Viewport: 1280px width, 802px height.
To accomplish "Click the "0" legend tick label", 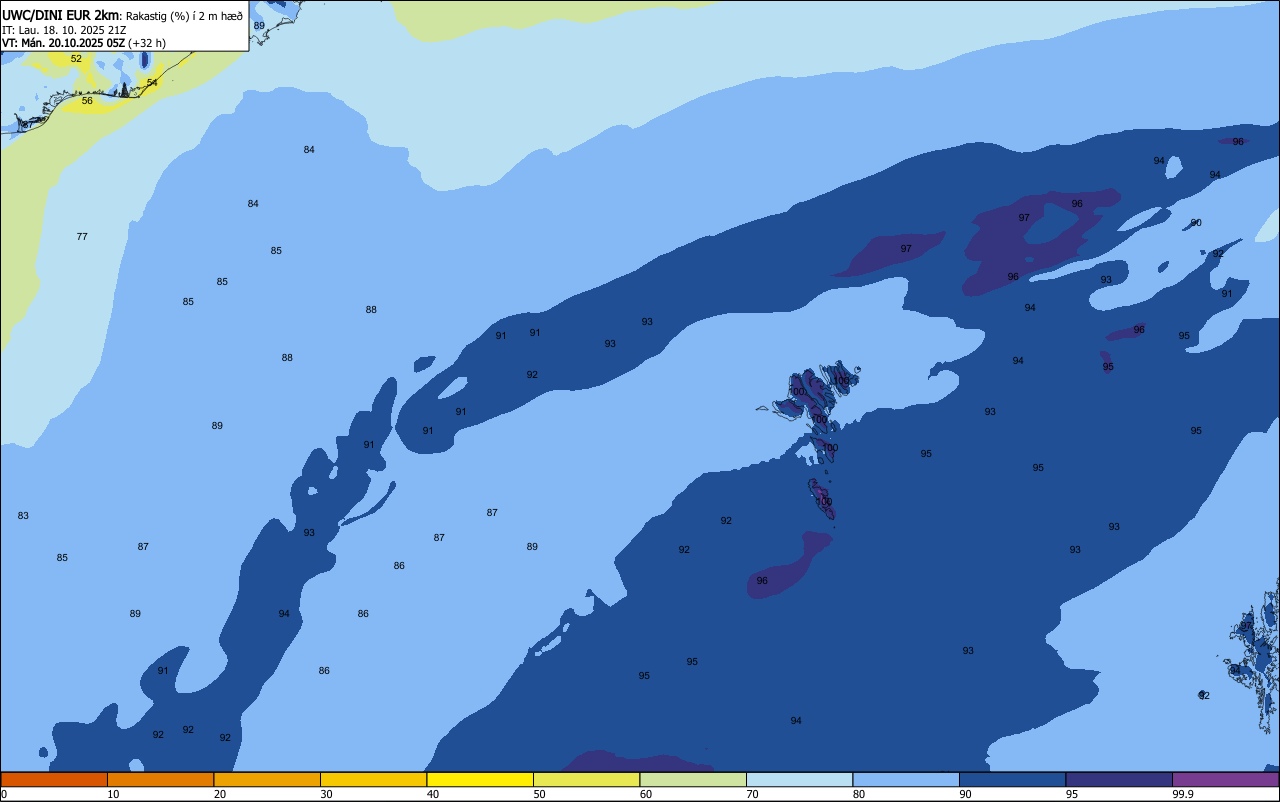I will (4, 794).
